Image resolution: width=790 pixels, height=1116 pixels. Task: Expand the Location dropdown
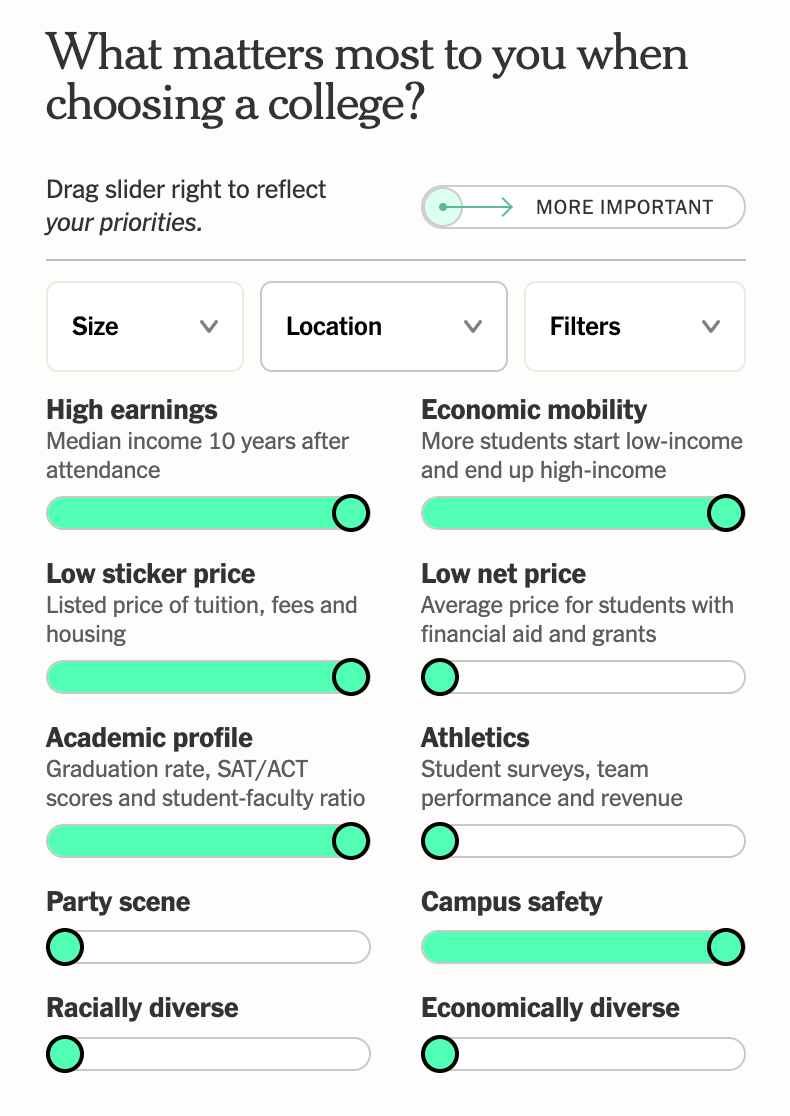[384, 327]
